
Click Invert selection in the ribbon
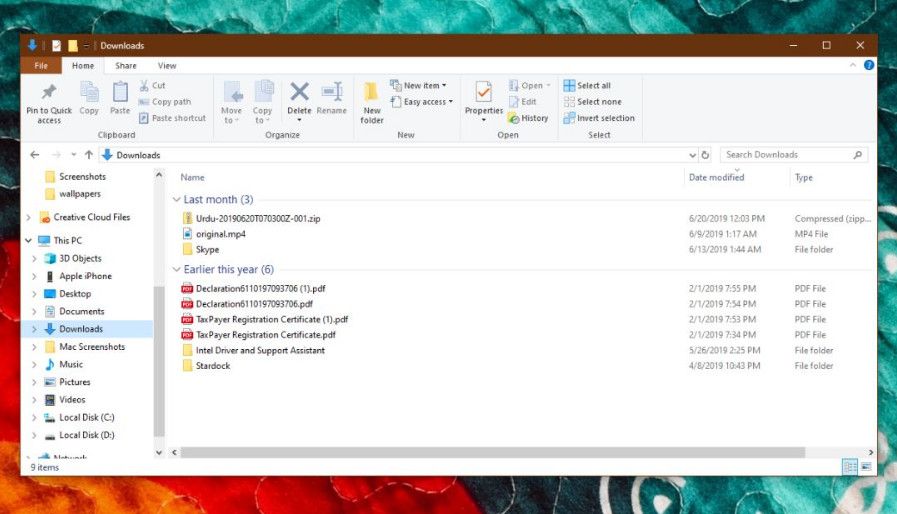click(598, 118)
